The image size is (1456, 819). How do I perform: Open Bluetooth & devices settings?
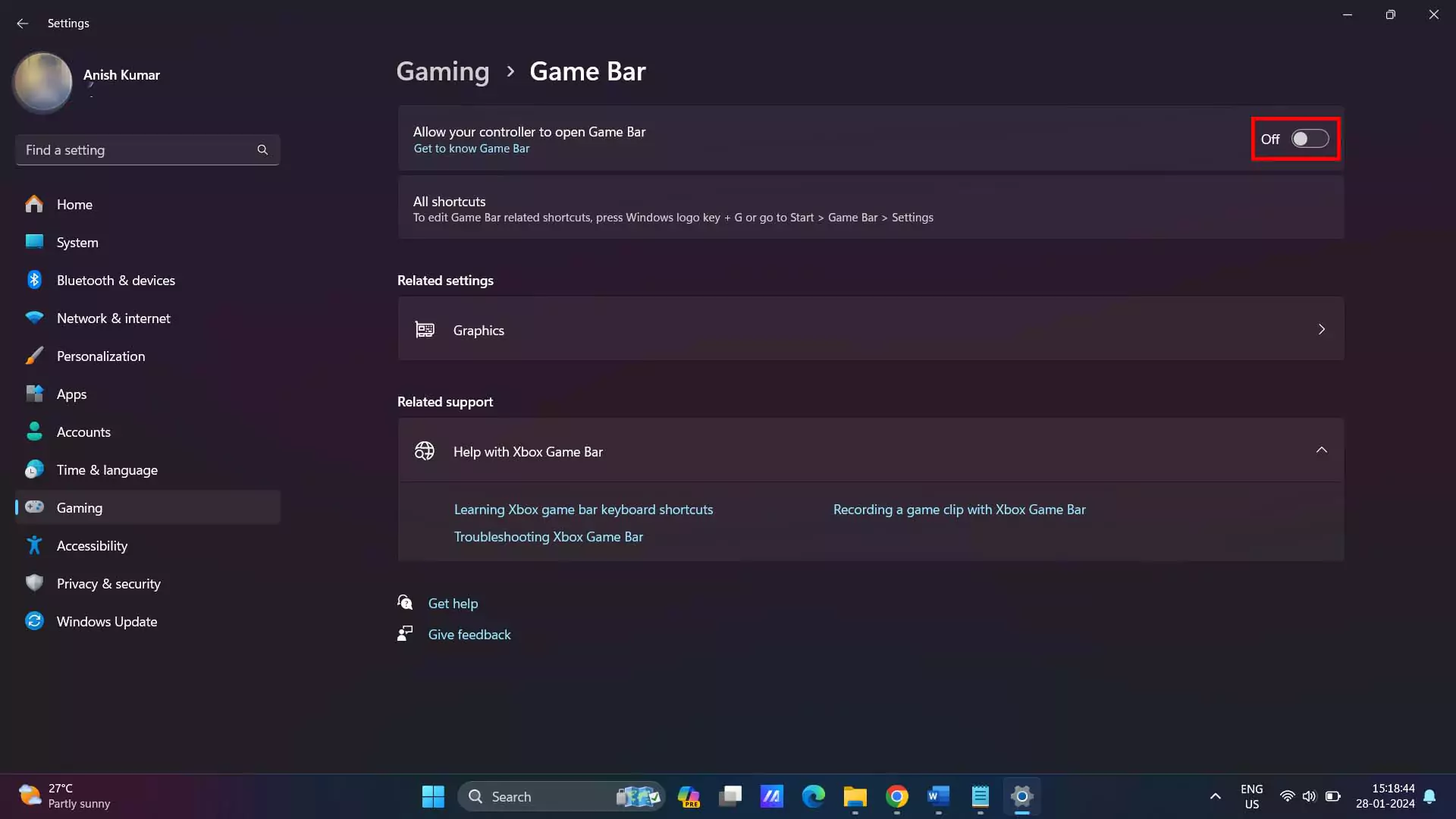(x=148, y=281)
